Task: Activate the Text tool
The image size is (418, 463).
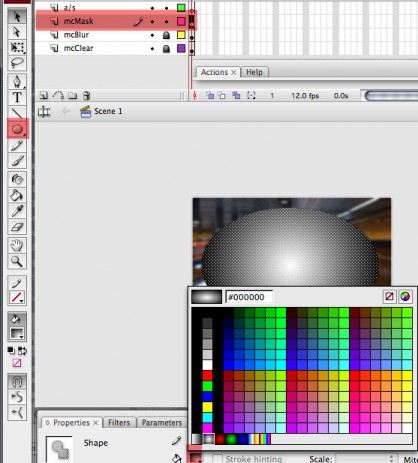Action: (x=17, y=97)
